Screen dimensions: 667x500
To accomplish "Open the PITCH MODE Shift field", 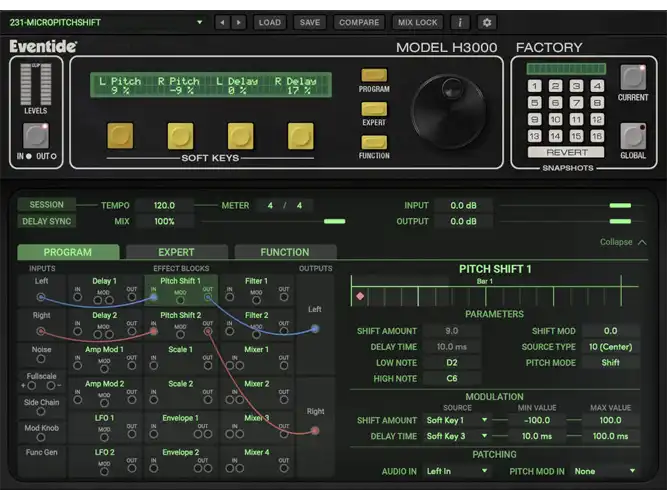I will (x=610, y=363).
